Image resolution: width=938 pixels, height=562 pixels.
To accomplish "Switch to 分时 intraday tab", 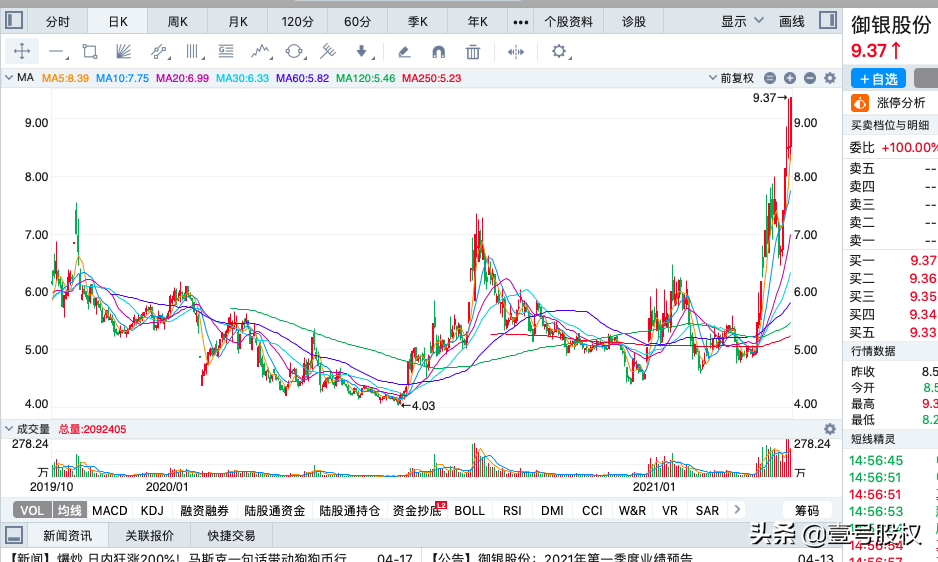I will pos(57,22).
